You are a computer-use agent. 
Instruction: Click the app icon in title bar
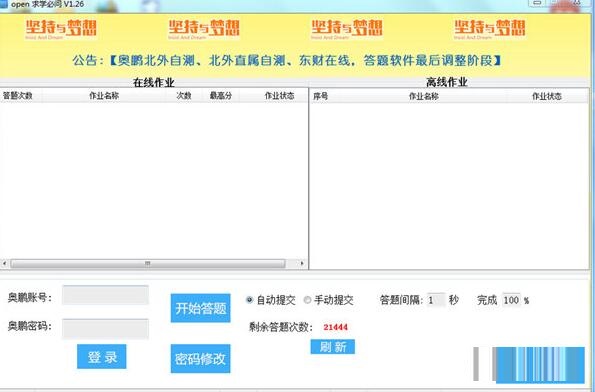pyautogui.click(x=3, y=4)
